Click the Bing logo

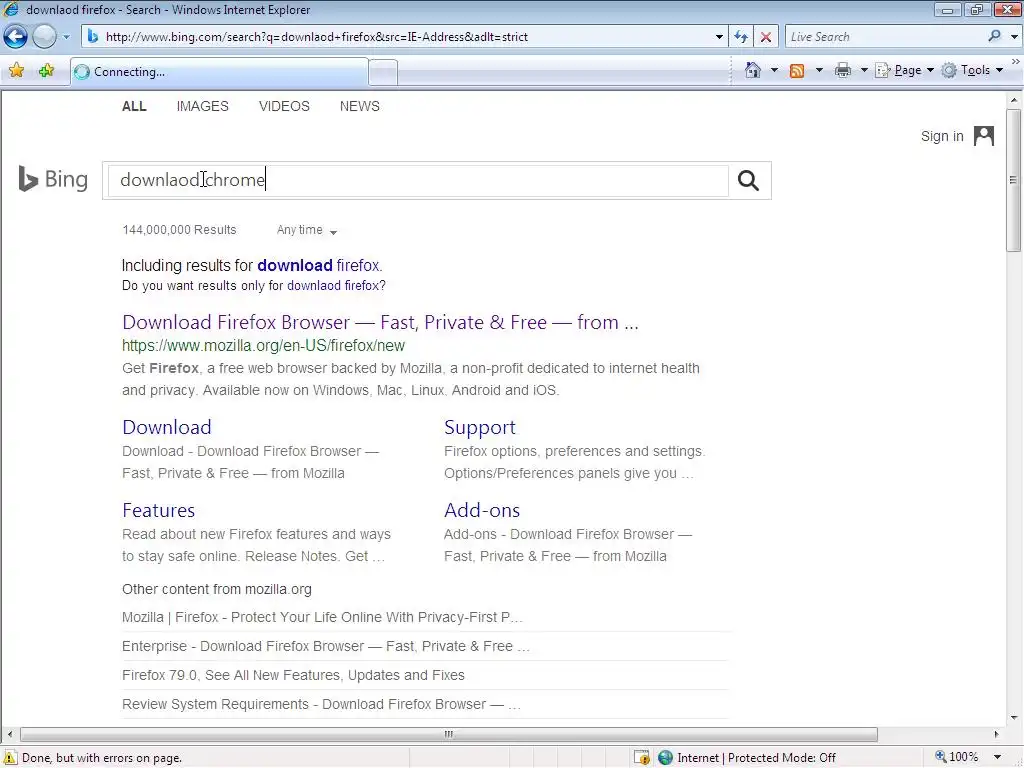click(53, 179)
